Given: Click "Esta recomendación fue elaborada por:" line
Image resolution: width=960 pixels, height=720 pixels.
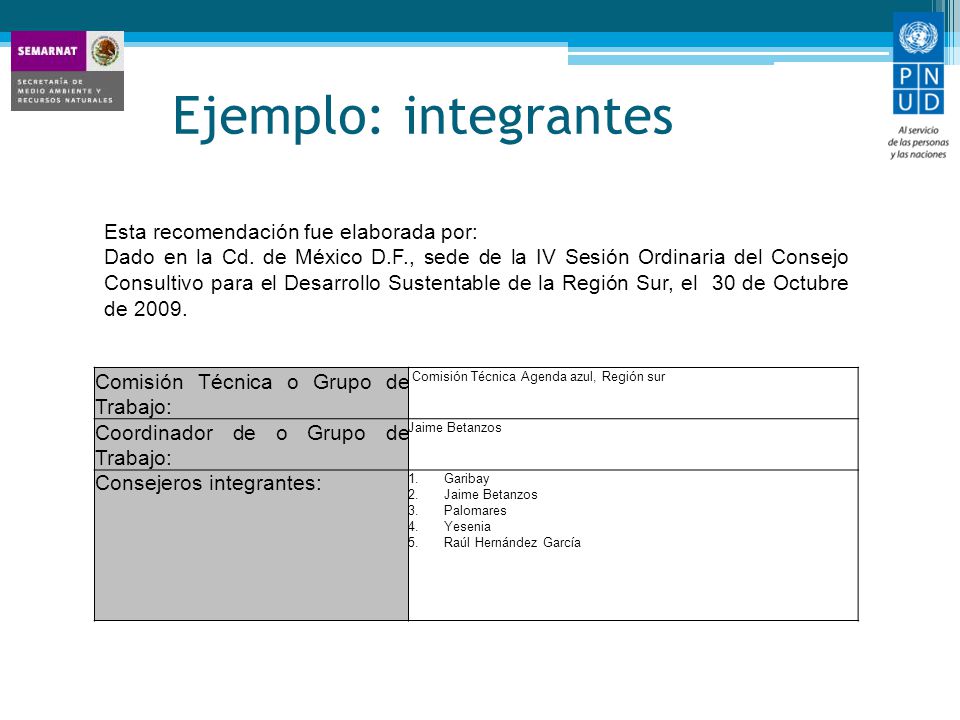Looking at the screenshot, I should 290,232.
